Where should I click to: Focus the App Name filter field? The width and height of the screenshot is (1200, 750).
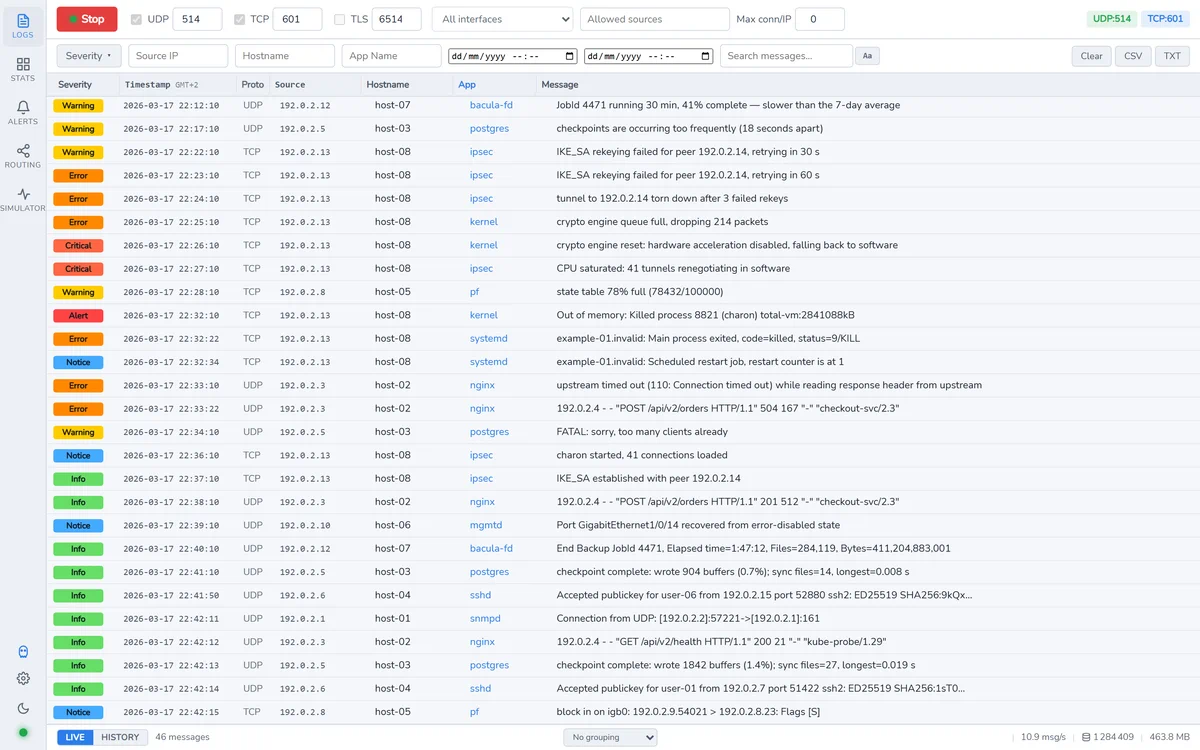(x=391, y=56)
